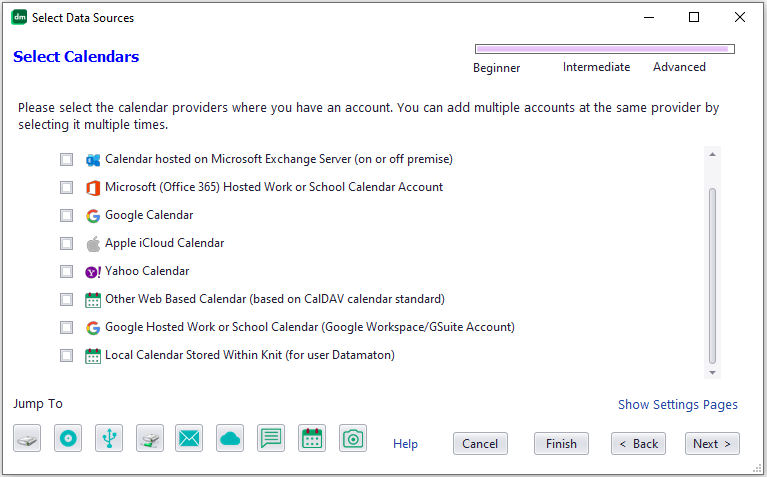Click the CalDAV web calendar icon
Screen dimensions: 767x477
click(x=93, y=299)
